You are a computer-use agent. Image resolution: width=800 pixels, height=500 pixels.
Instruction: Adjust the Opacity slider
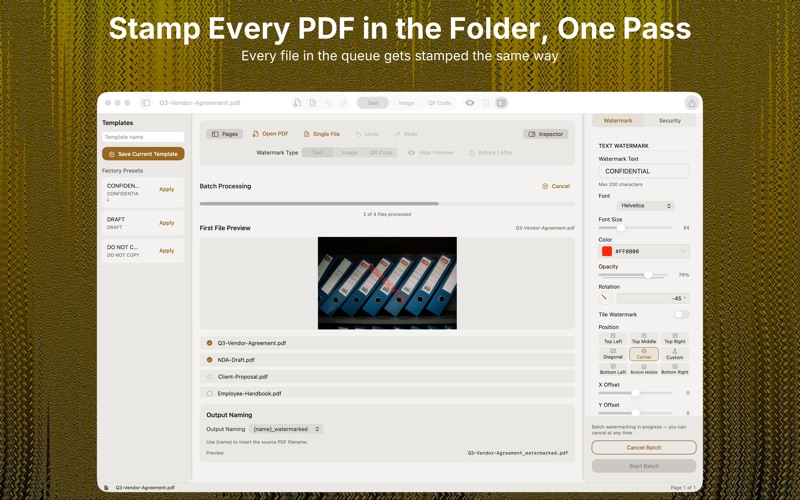click(x=633, y=275)
